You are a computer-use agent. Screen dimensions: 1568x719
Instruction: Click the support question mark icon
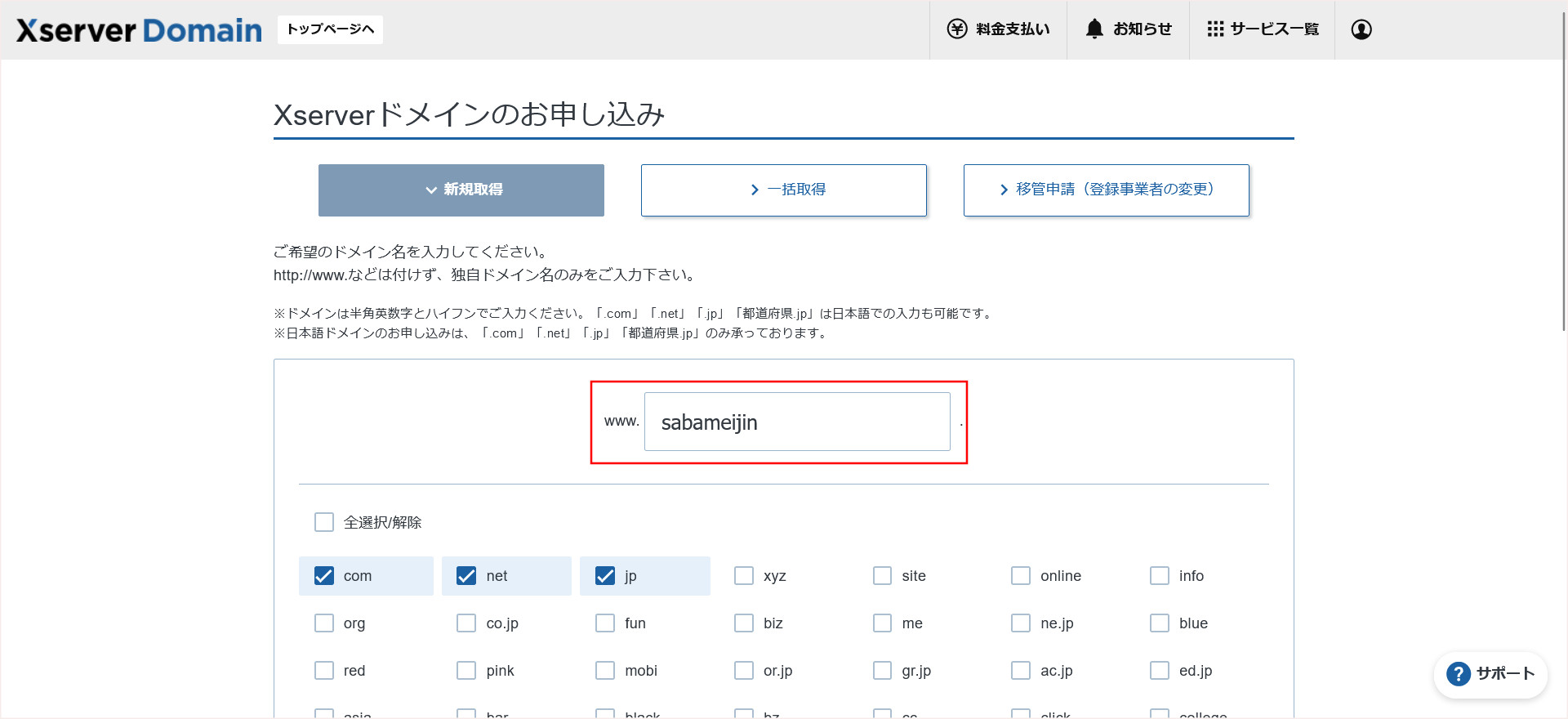(x=1459, y=674)
